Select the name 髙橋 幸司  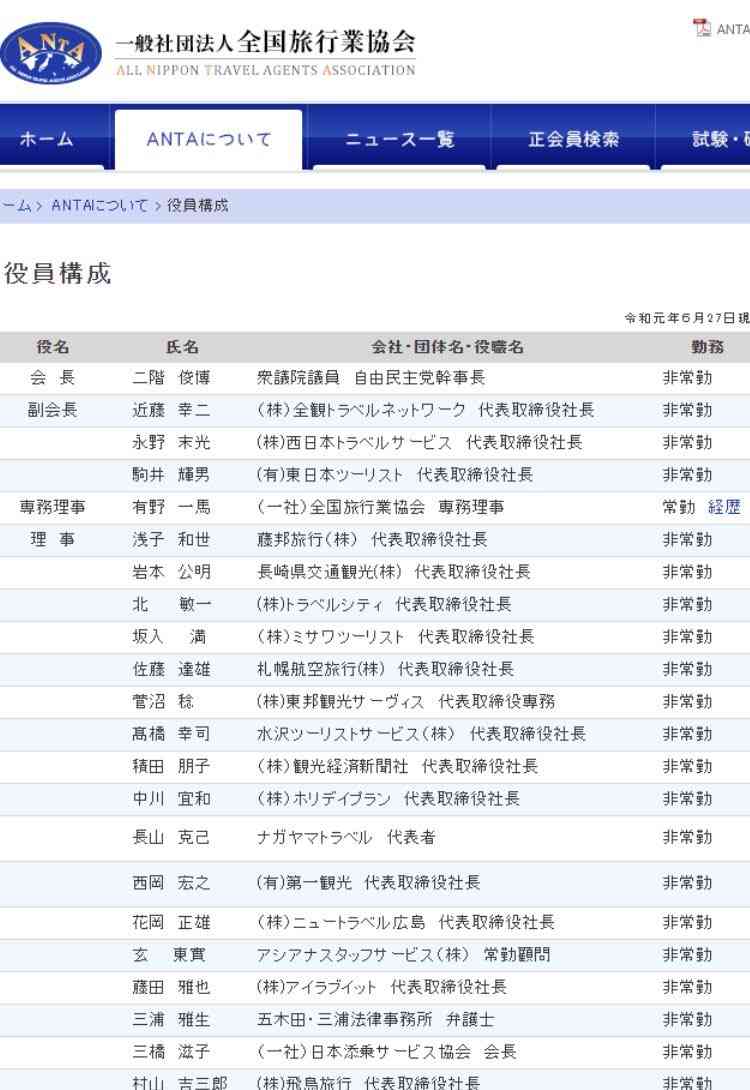171,734
